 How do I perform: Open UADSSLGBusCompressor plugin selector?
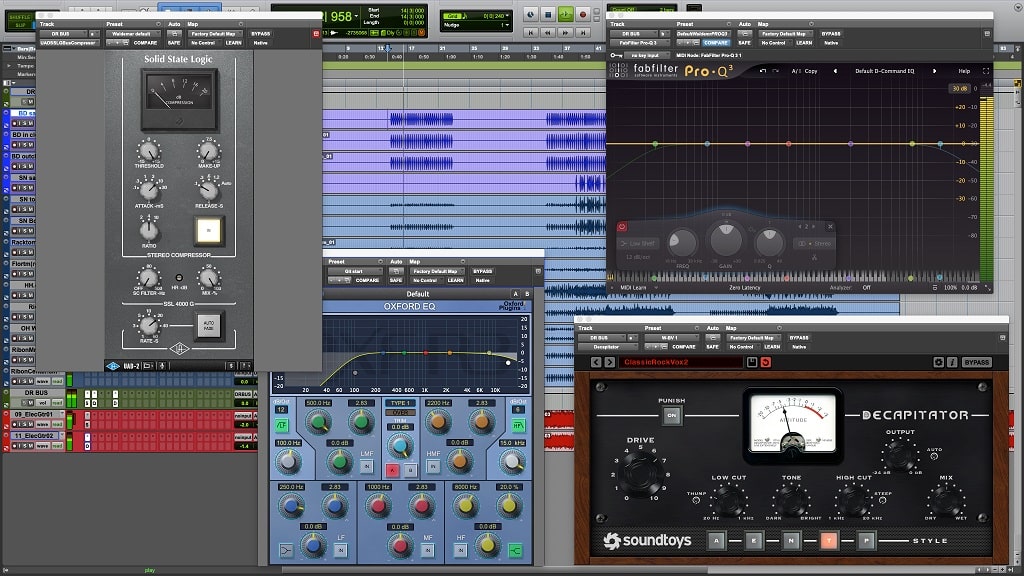[x=68, y=42]
